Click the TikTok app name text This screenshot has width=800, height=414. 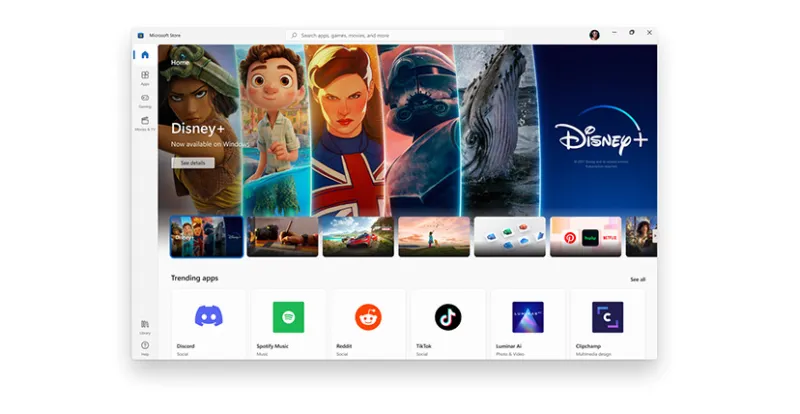tap(423, 346)
